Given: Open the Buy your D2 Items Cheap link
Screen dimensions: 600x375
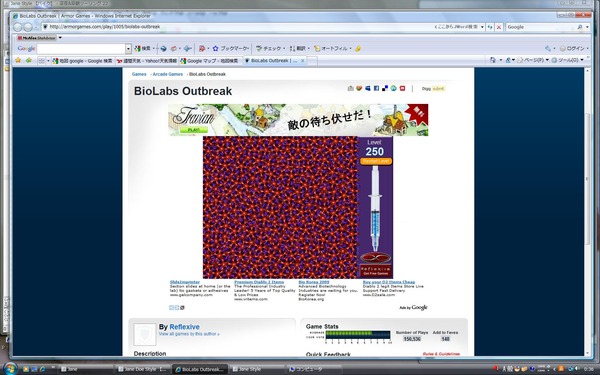Looking at the screenshot, I should click(x=389, y=282).
